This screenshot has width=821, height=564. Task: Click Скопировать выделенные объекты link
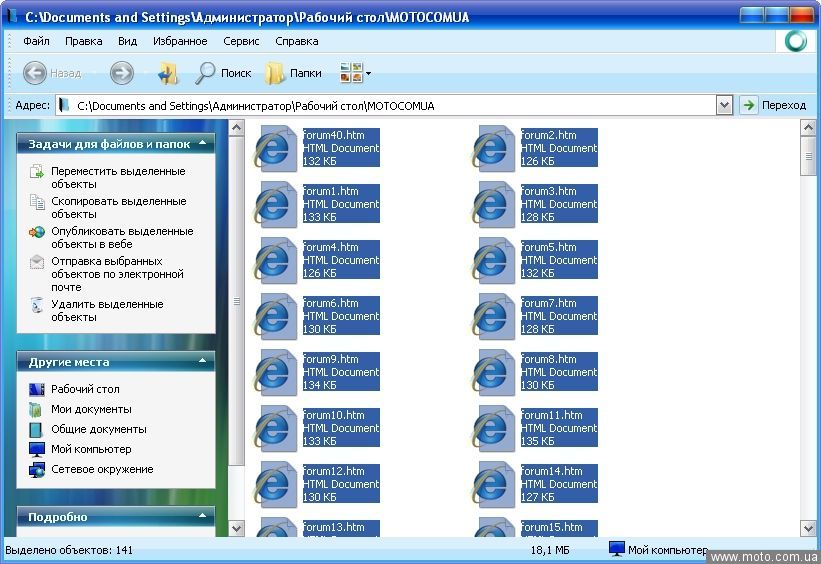[x=118, y=207]
